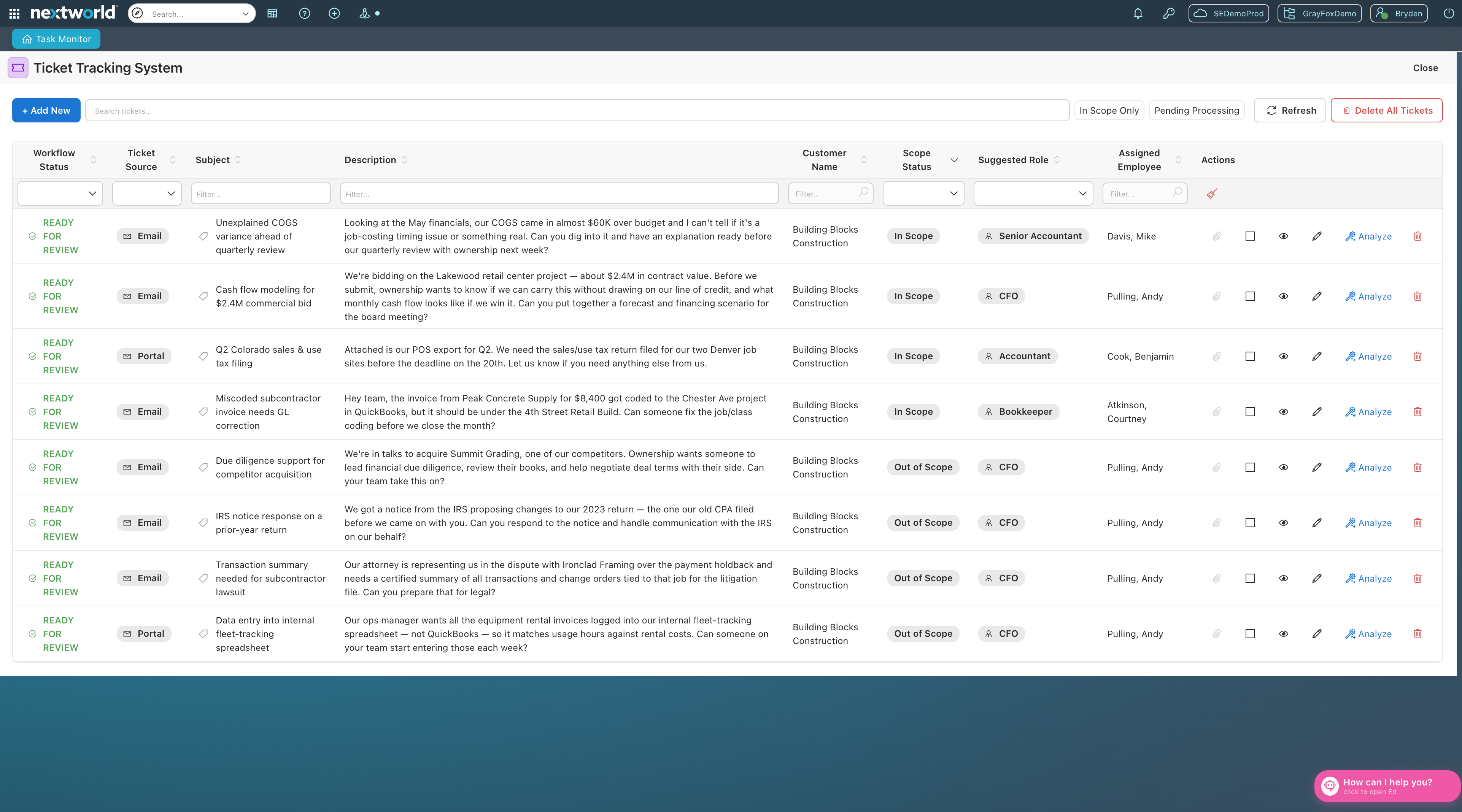1462x812 pixels.
Task: Edit the Miscoded subcontractor invoice ticket
Action: tap(1317, 412)
